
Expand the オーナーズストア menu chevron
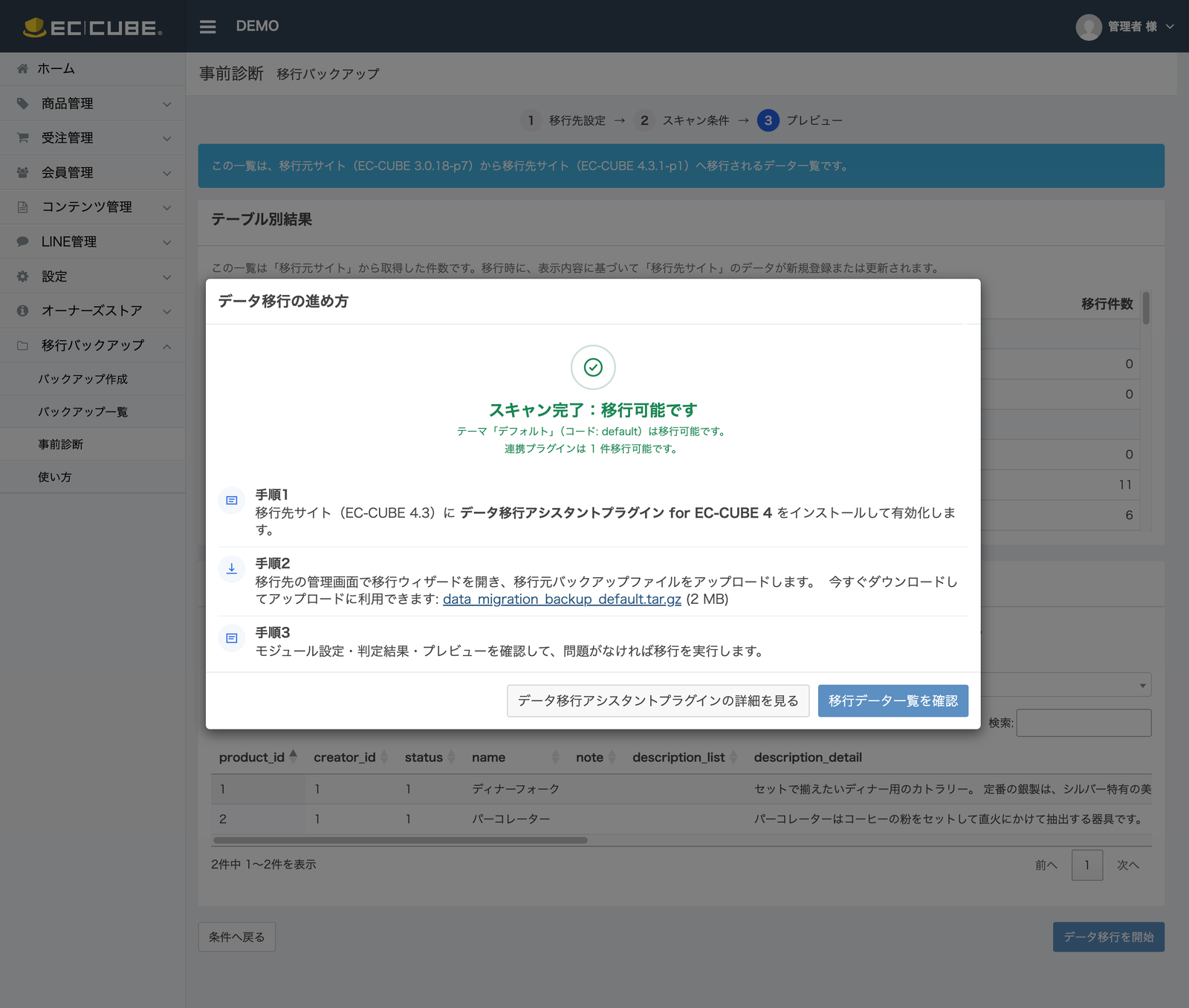(x=167, y=311)
